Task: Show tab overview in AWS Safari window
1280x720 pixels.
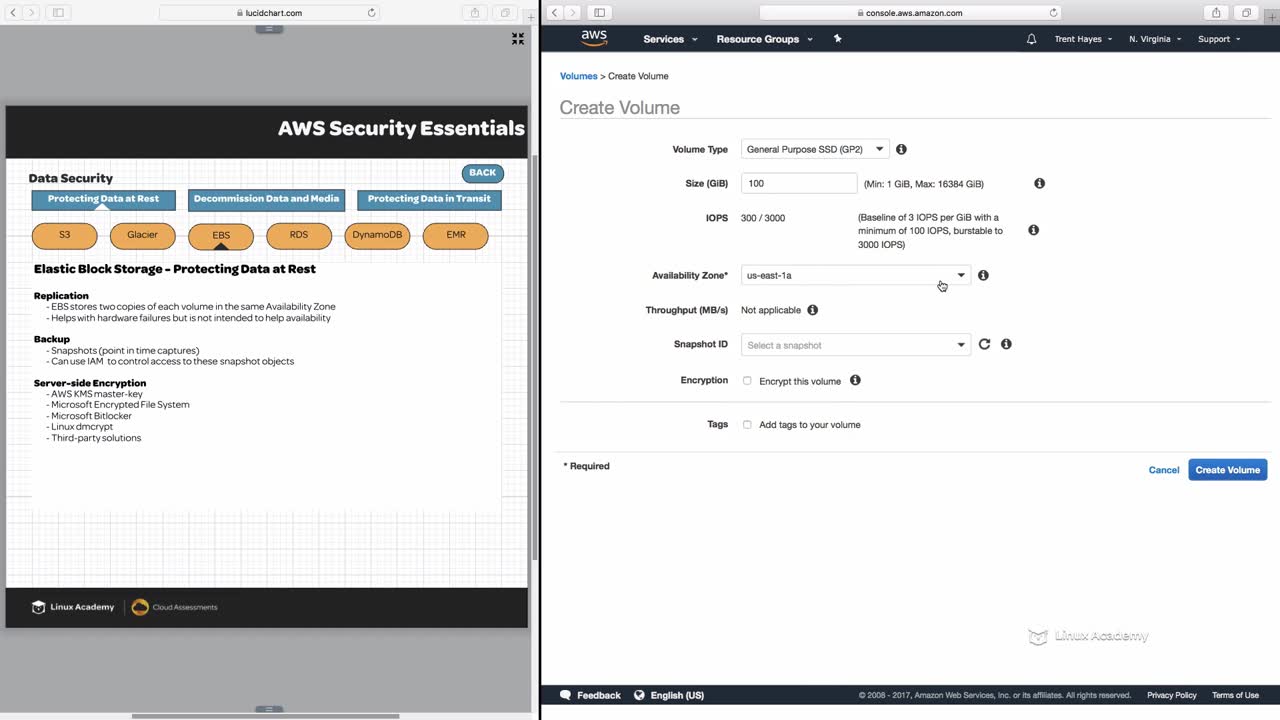Action: coord(1246,13)
